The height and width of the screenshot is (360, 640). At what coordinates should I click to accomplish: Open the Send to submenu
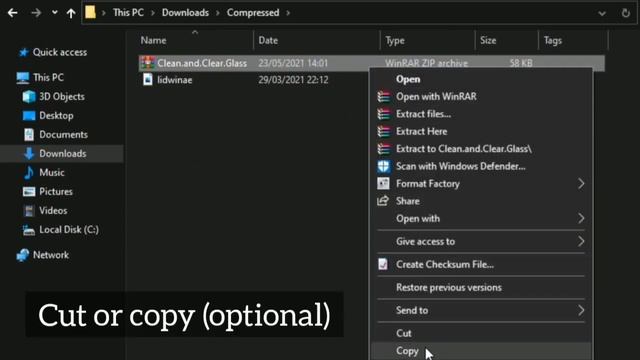pos(480,311)
